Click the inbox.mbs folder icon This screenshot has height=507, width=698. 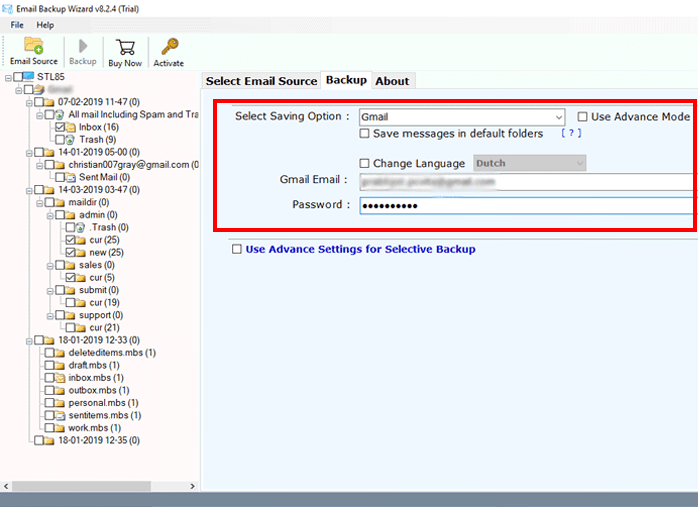[x=60, y=378]
